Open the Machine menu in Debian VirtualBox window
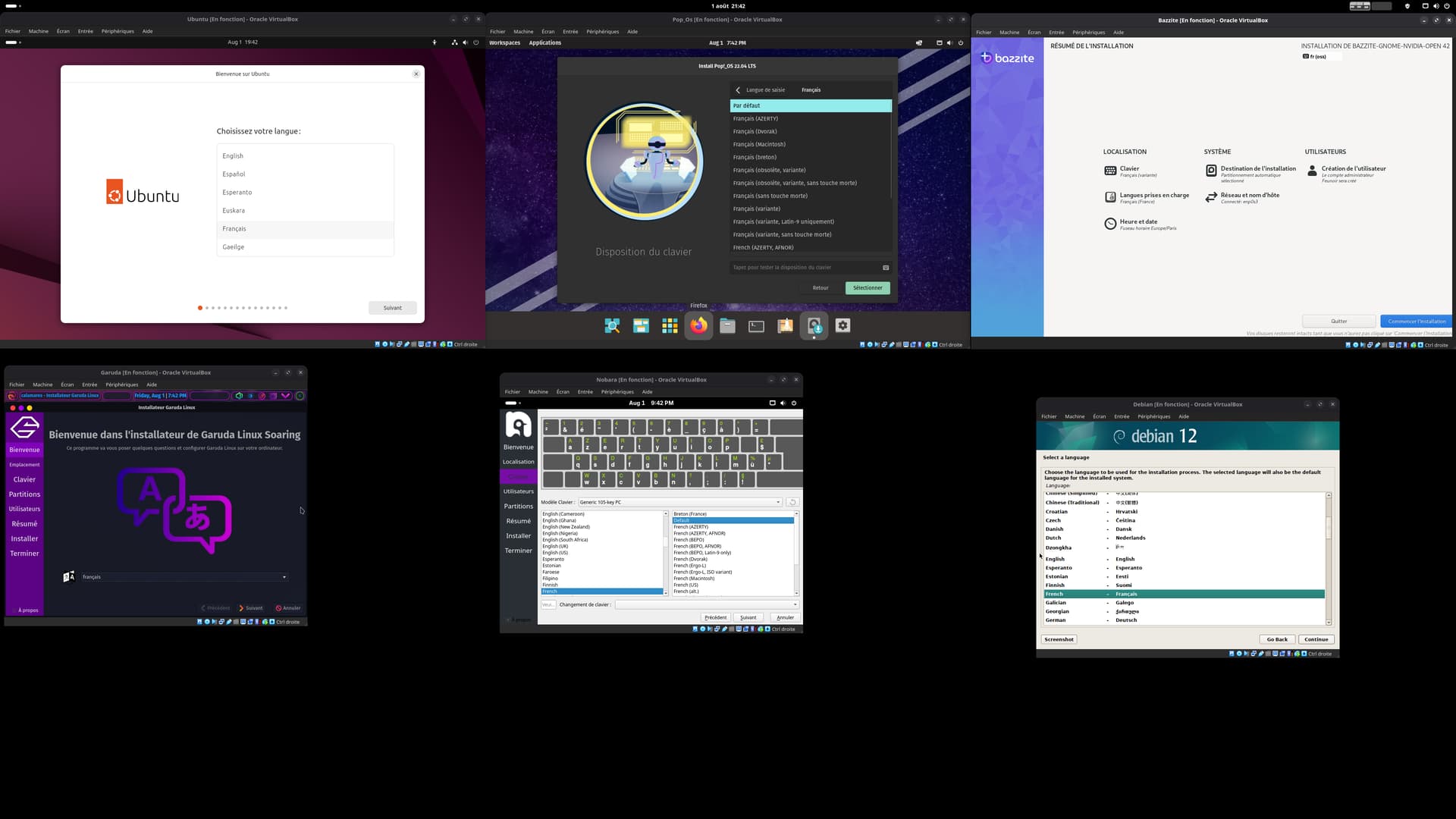Image resolution: width=1456 pixels, height=819 pixels. tap(1075, 416)
